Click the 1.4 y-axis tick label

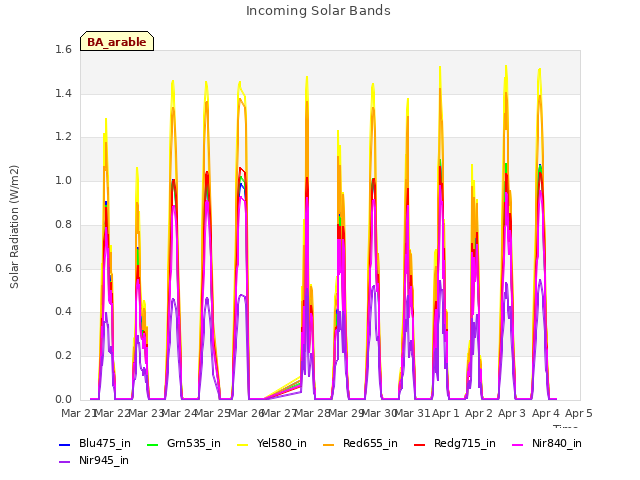(x=63, y=94)
